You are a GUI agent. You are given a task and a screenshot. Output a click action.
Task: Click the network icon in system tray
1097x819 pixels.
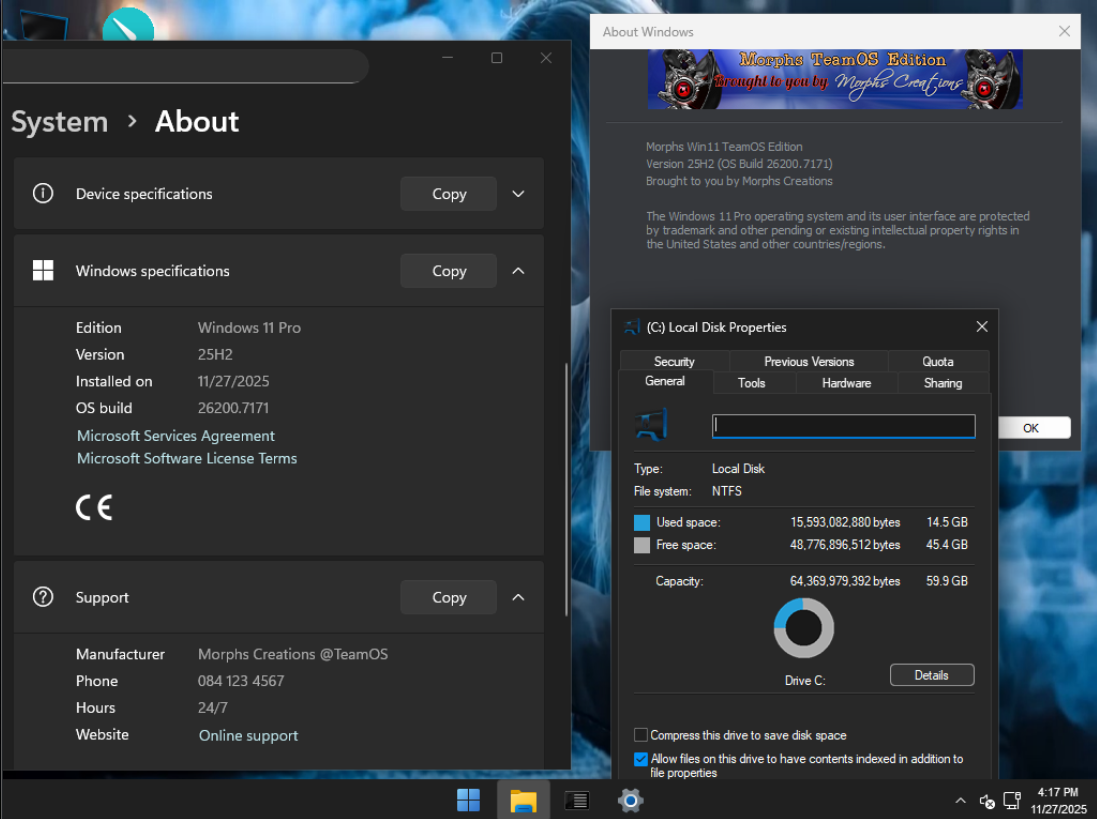tap(1011, 801)
